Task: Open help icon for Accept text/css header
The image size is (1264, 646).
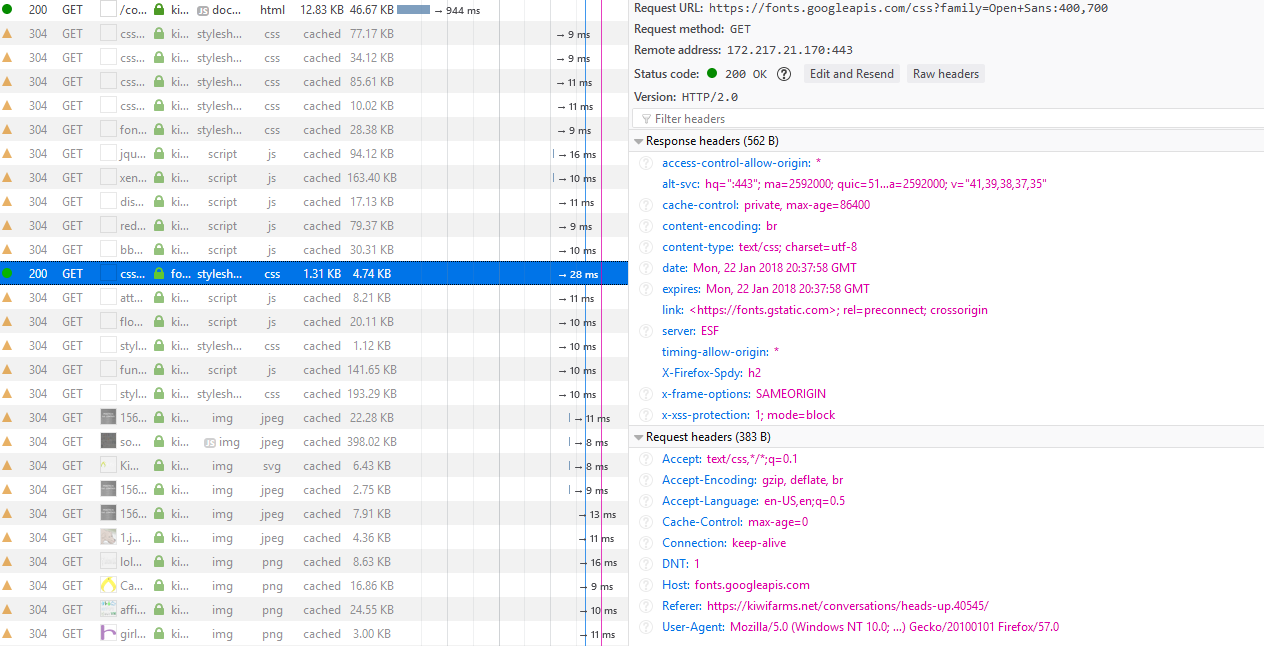Action: (x=646, y=459)
